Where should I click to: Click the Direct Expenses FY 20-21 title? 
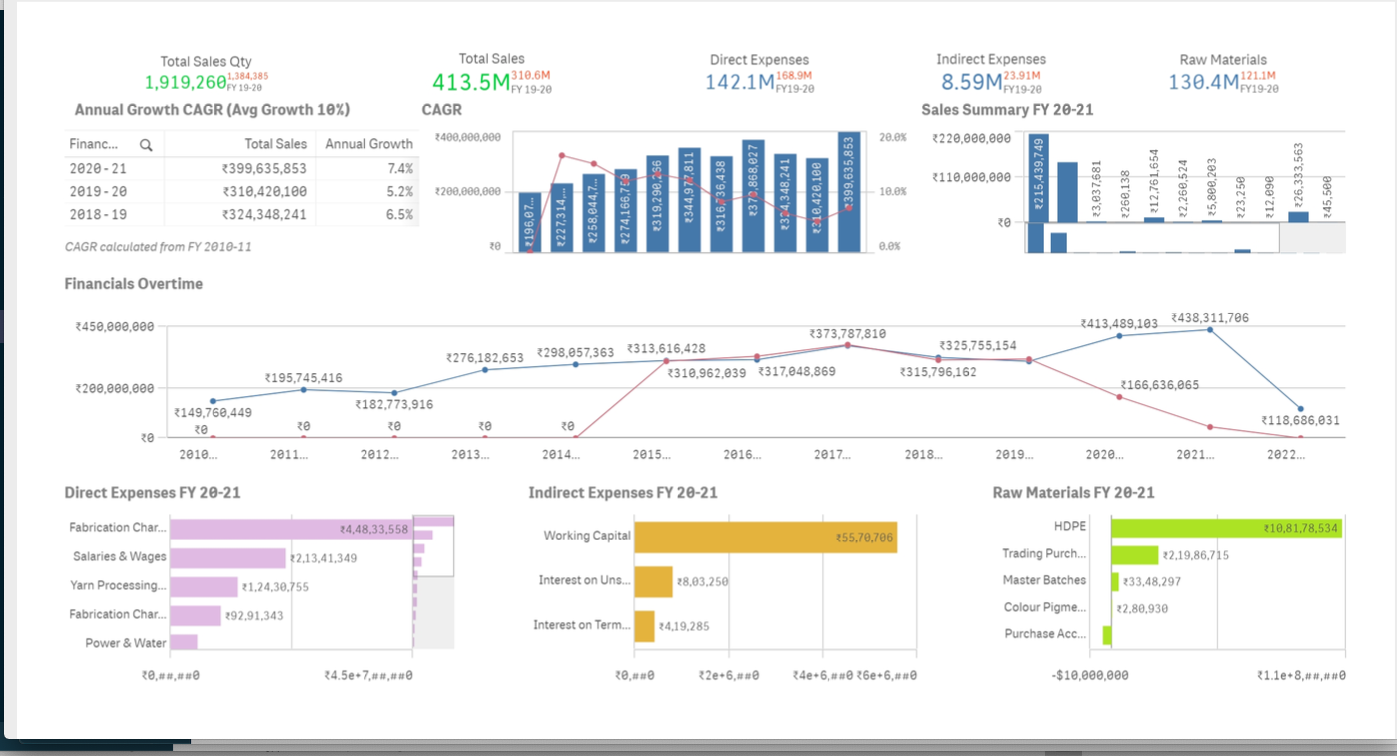tap(152, 492)
